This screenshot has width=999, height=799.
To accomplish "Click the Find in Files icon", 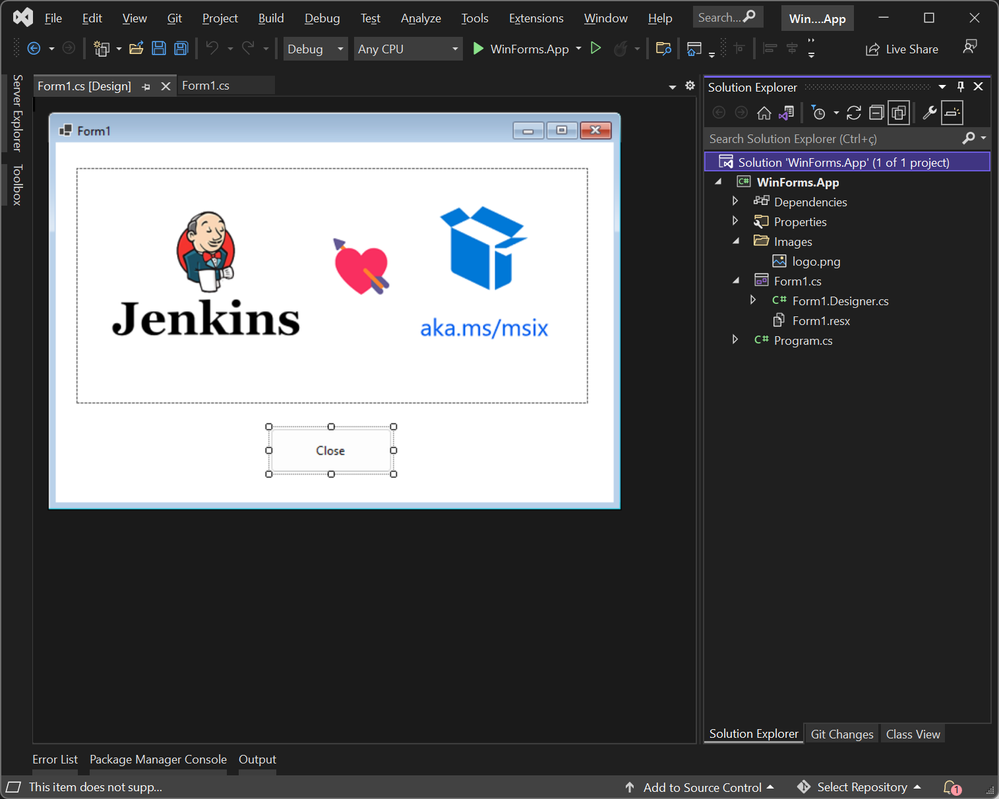I will 663,48.
